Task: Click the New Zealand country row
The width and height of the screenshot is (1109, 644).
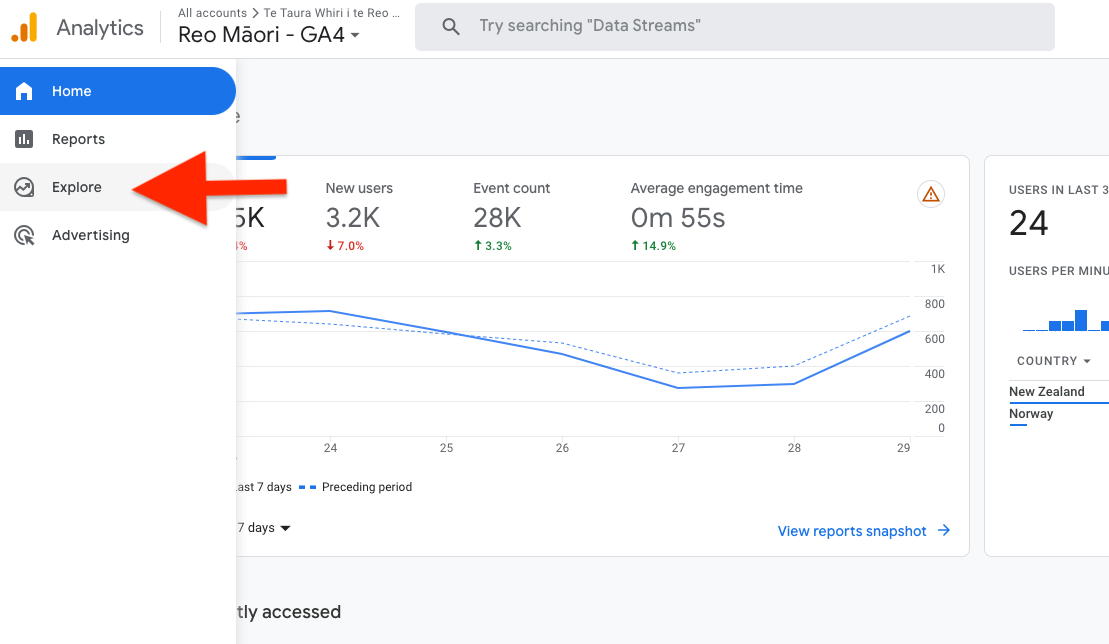Action: 1047,392
